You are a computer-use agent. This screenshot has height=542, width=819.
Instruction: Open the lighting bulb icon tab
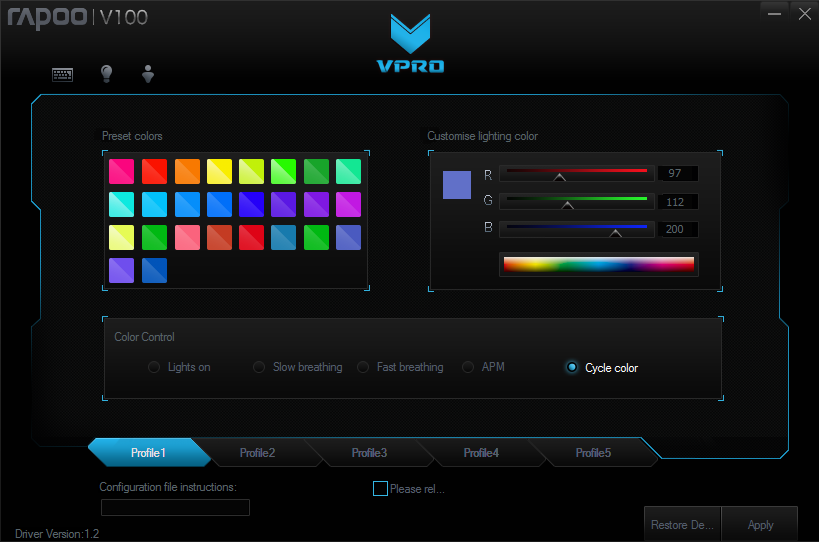(x=107, y=74)
